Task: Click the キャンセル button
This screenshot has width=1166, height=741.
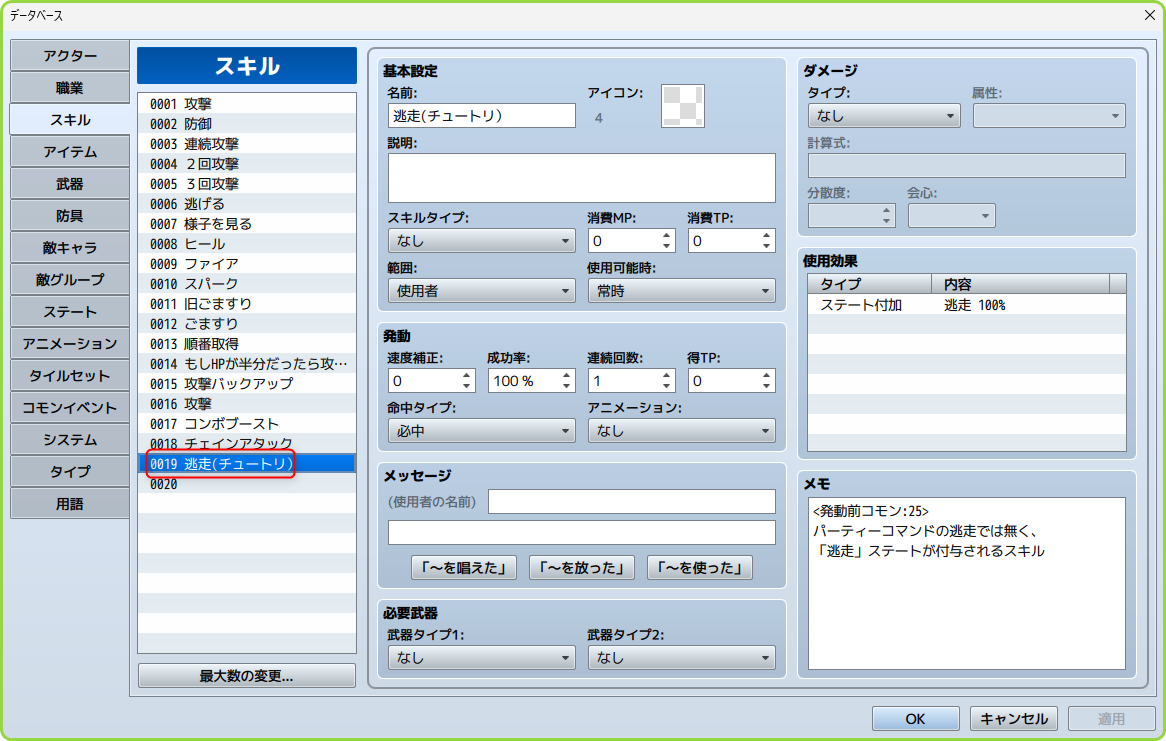Action: point(1014,719)
